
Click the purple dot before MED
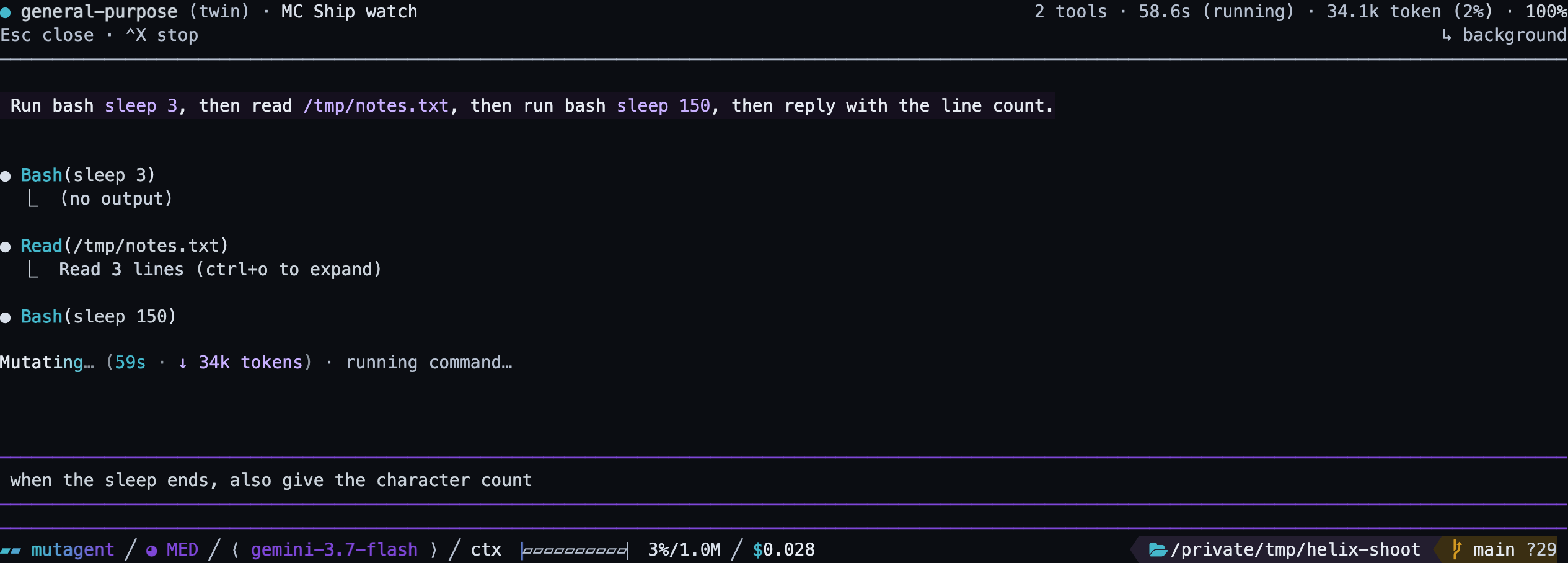tap(151, 550)
